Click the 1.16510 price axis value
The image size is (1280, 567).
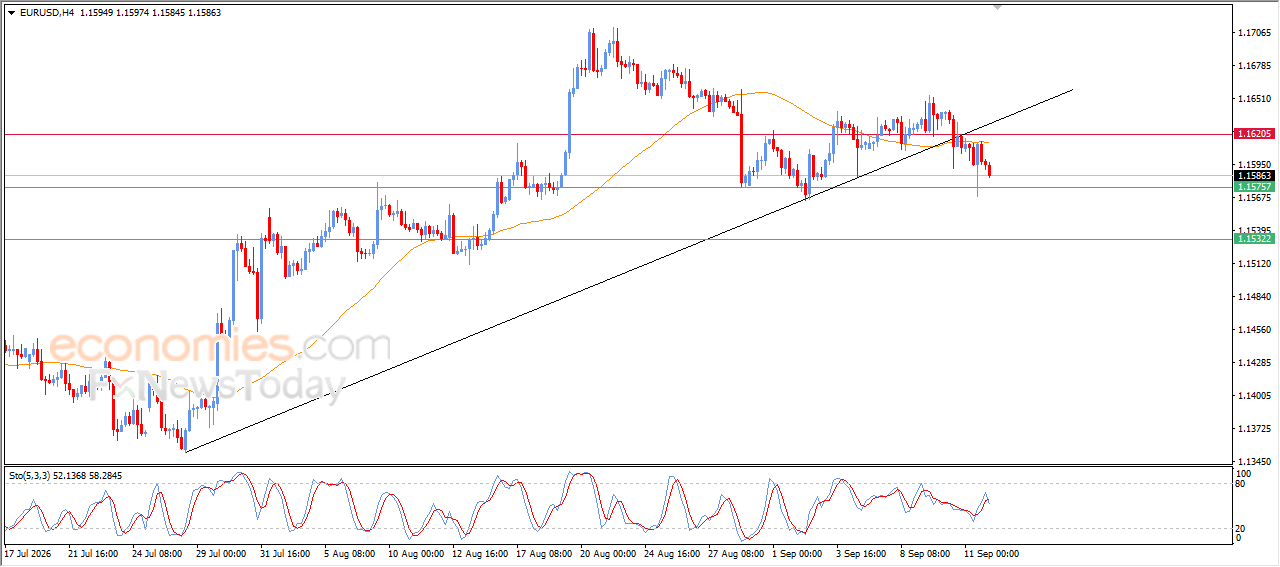[1255, 99]
